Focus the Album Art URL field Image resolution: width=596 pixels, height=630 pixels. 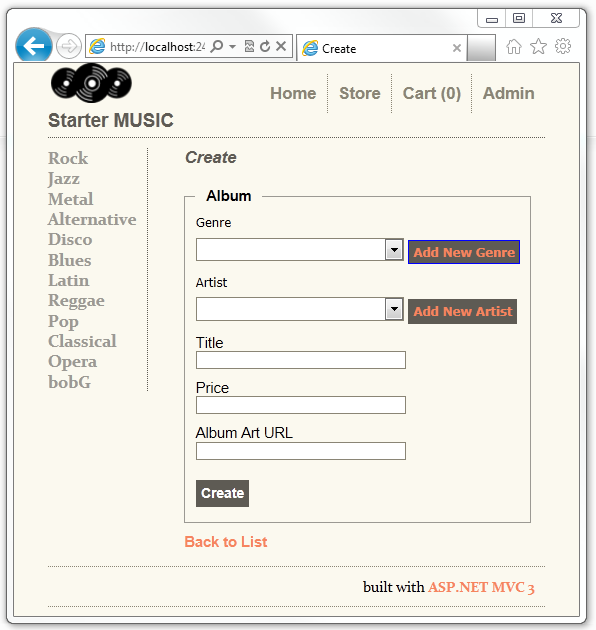coord(301,451)
